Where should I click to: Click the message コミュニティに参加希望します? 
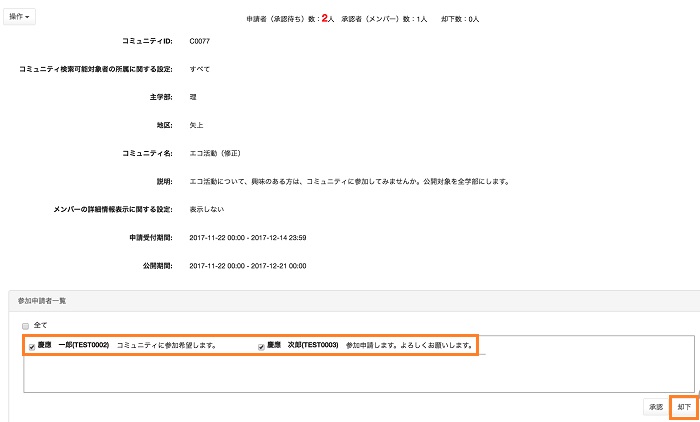(166, 346)
